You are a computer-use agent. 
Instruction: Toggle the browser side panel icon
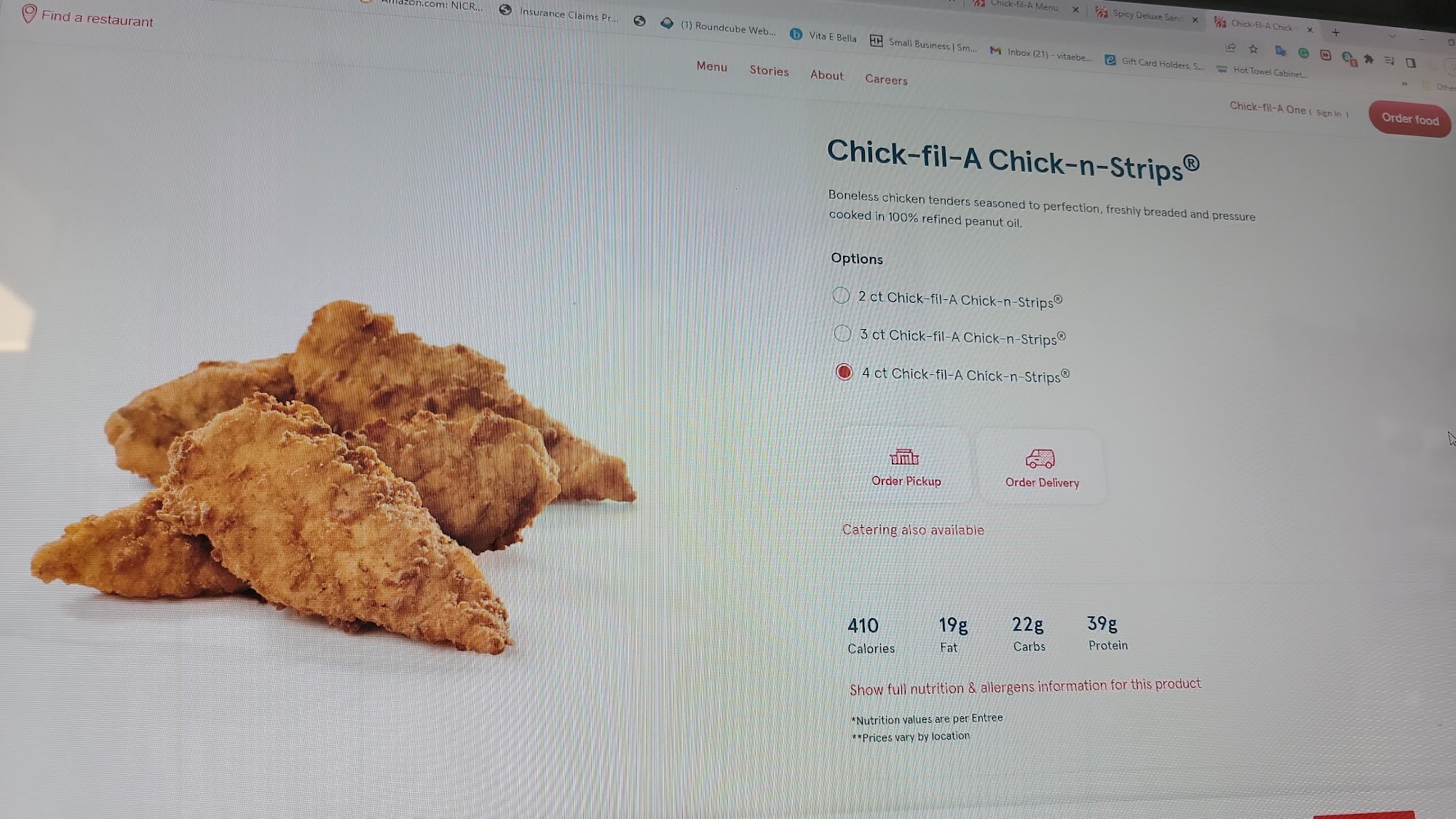1411,63
